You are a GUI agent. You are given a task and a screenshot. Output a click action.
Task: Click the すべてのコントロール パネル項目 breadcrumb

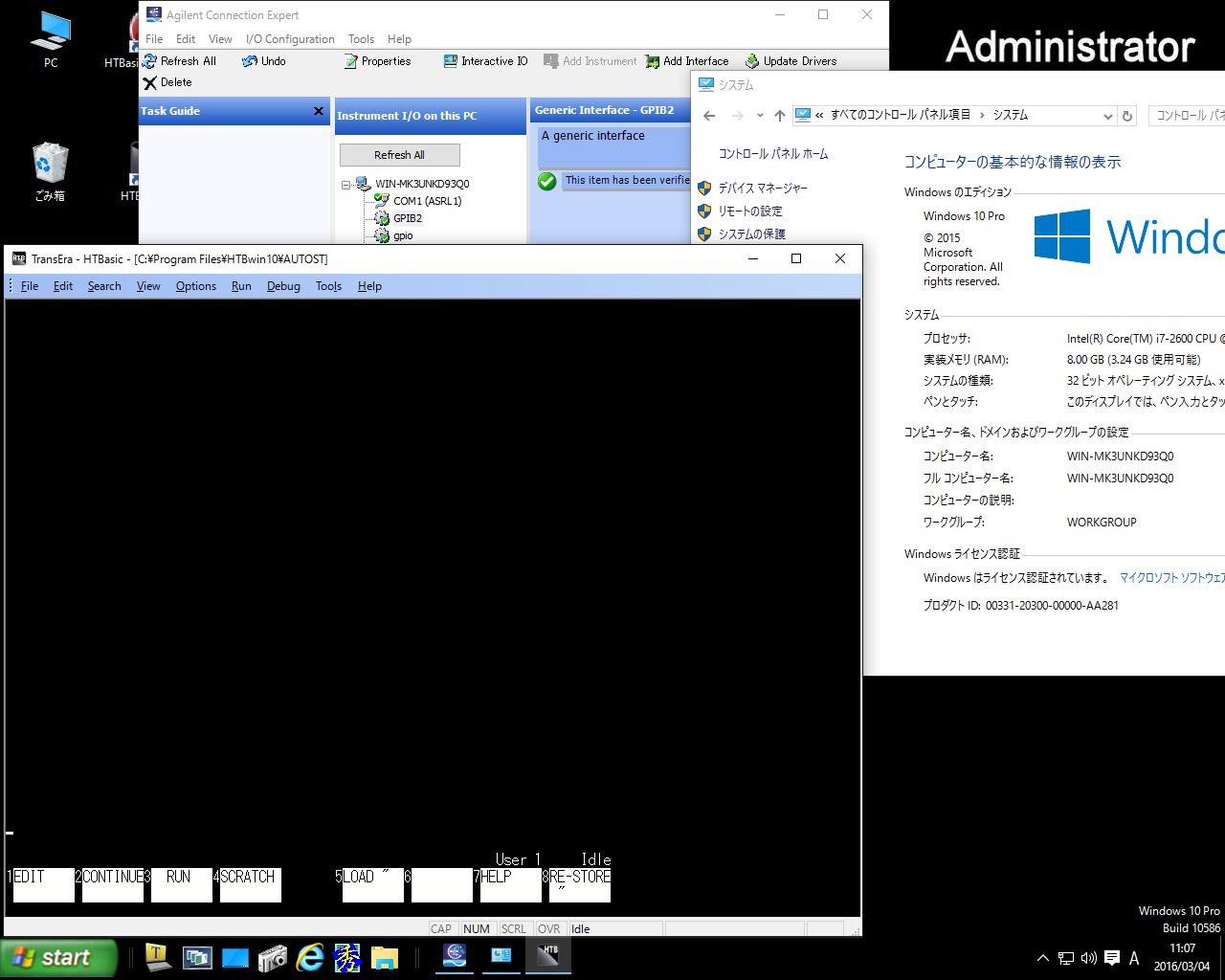tap(900, 115)
